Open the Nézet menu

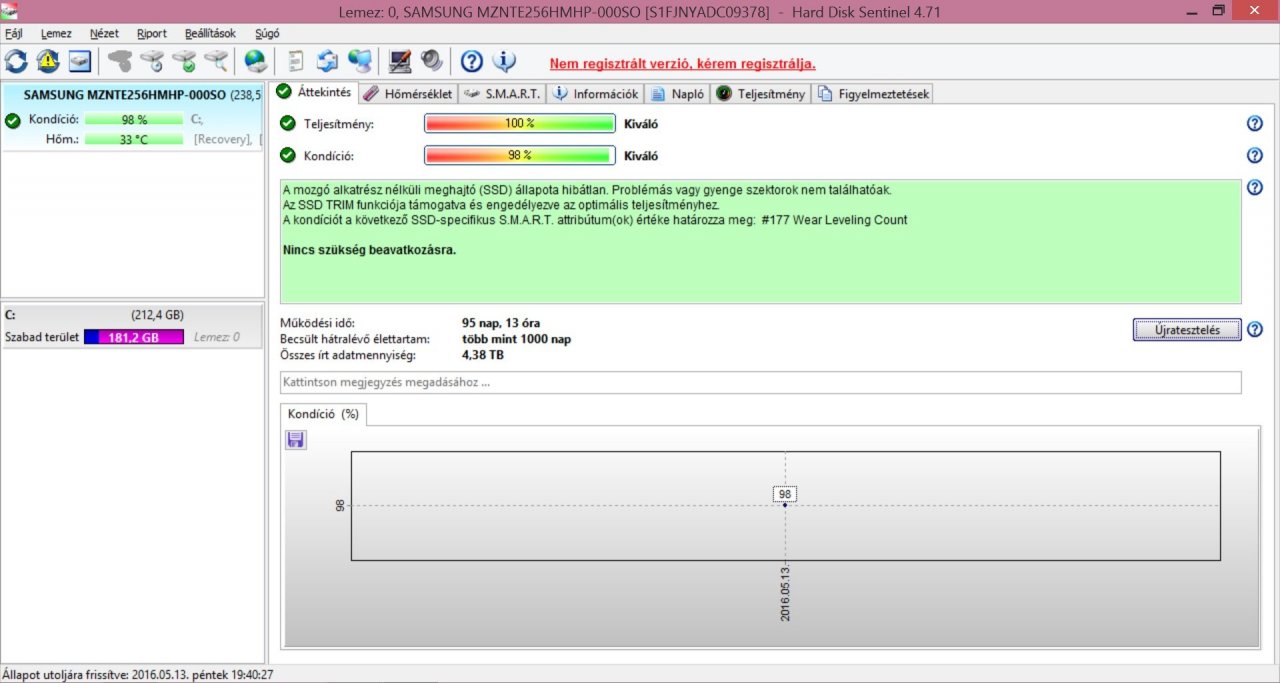tap(104, 33)
